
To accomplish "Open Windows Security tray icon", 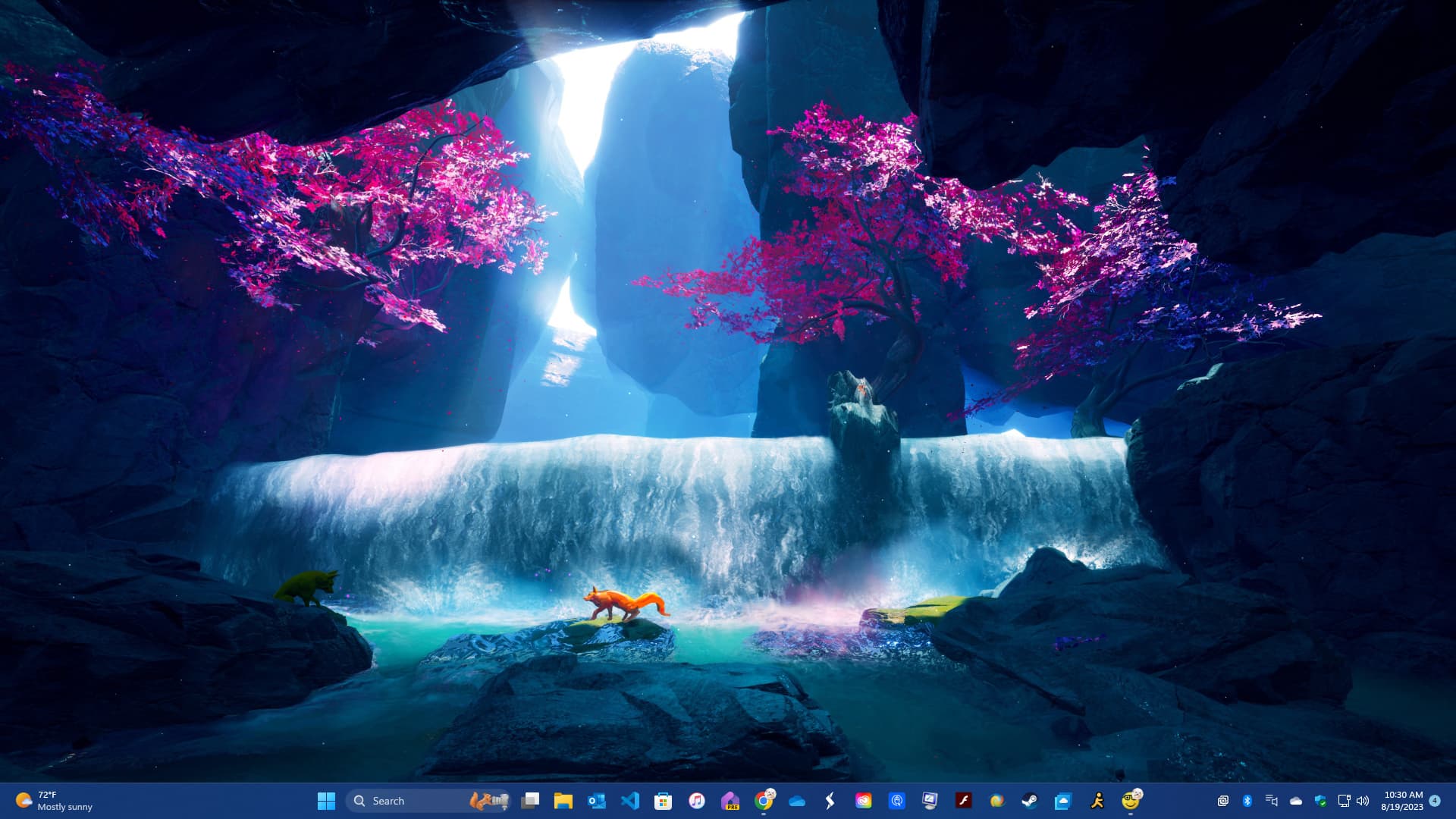I will coord(1320,801).
